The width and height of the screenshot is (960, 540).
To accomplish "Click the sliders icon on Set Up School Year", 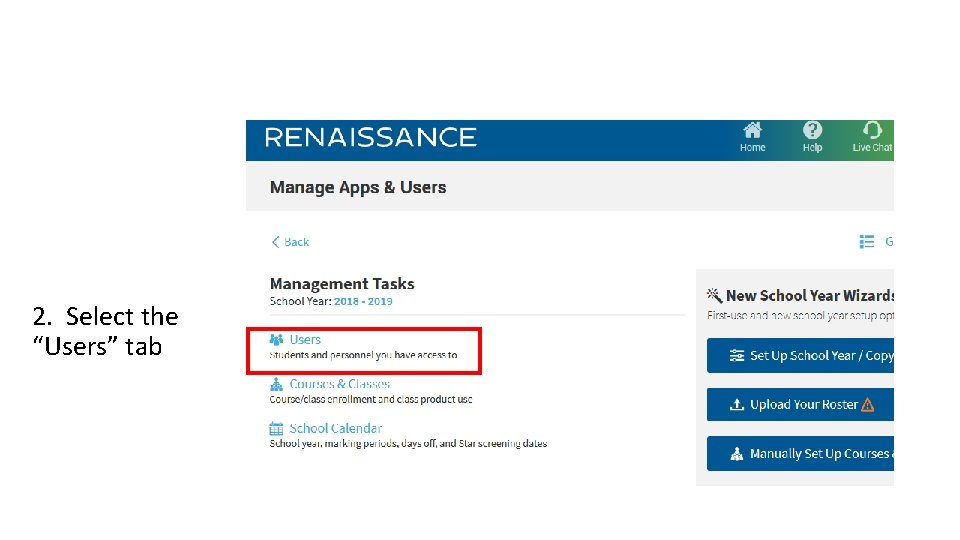I will (x=737, y=356).
